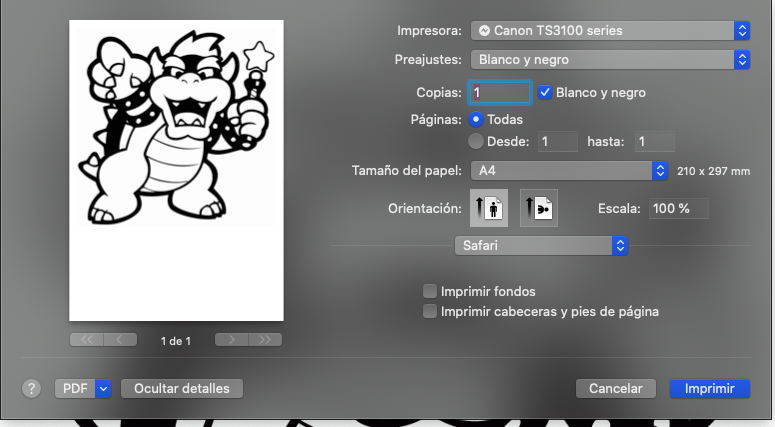Go to next page in preview
This screenshot has width=775, height=427.
(x=231, y=340)
